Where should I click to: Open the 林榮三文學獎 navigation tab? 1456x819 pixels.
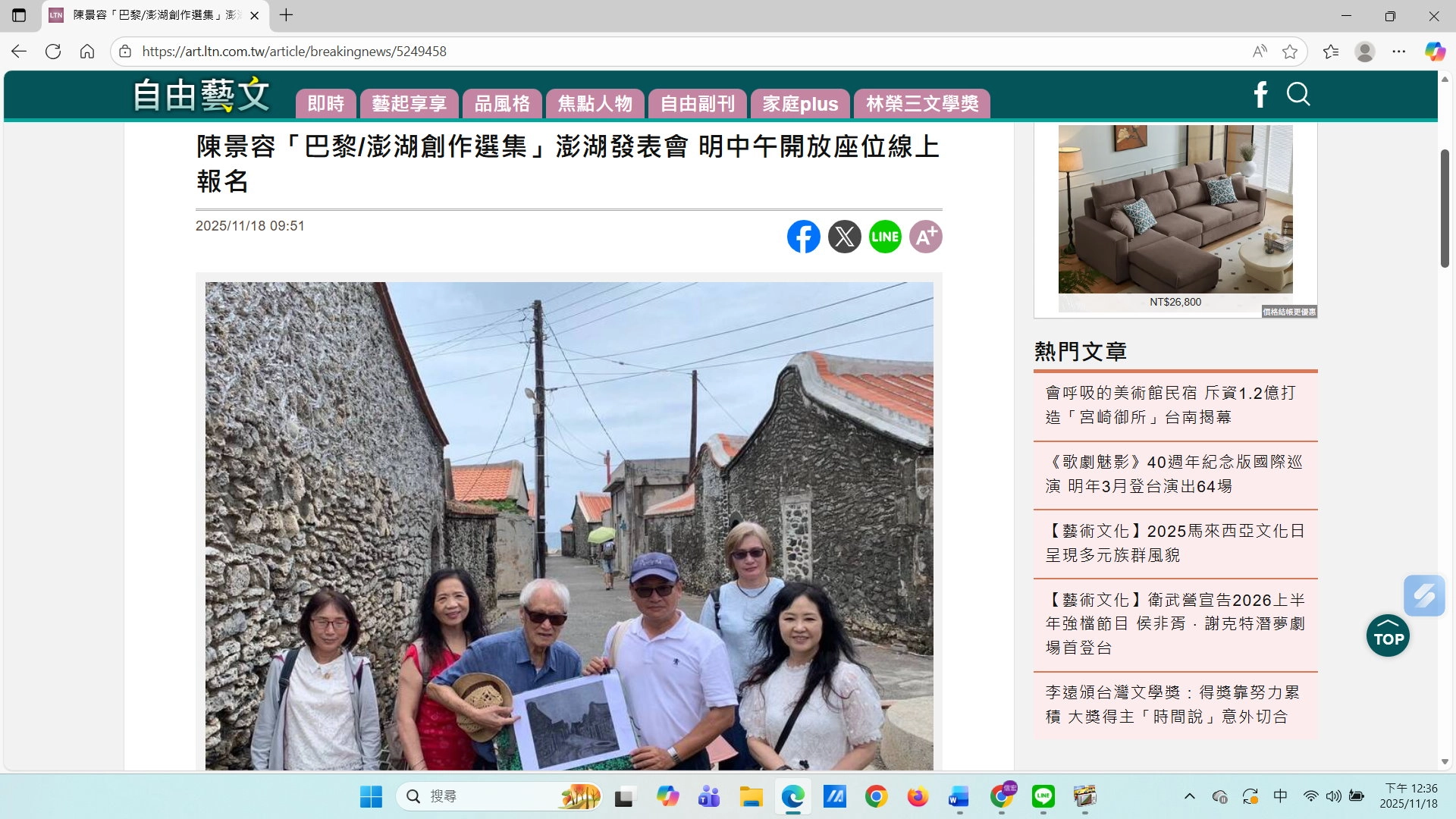(921, 104)
